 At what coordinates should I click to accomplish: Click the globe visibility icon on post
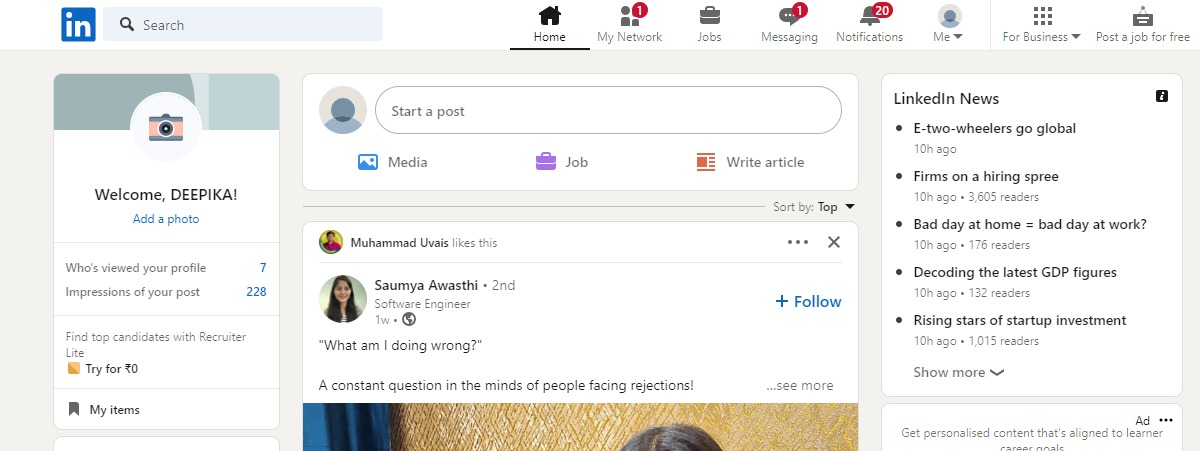[409, 320]
